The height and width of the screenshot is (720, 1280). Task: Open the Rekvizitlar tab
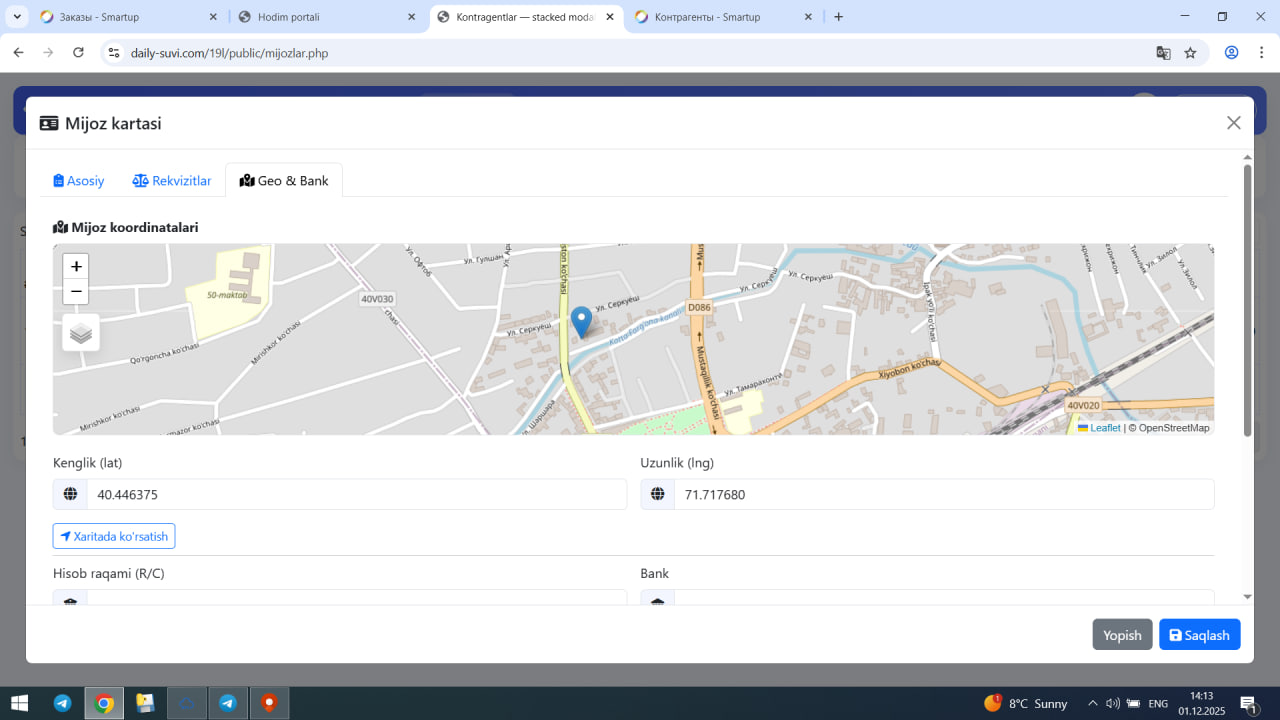click(x=172, y=181)
